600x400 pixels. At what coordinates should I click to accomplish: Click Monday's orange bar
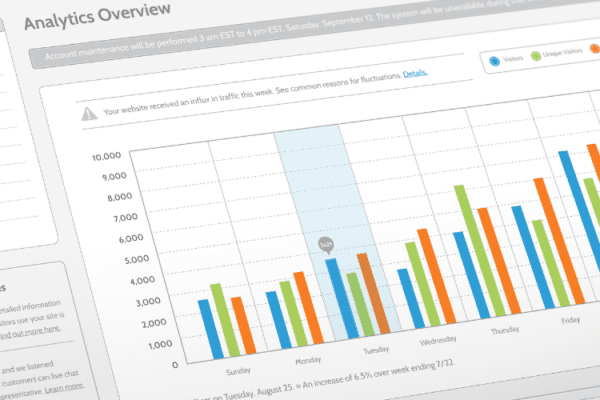(x=308, y=307)
